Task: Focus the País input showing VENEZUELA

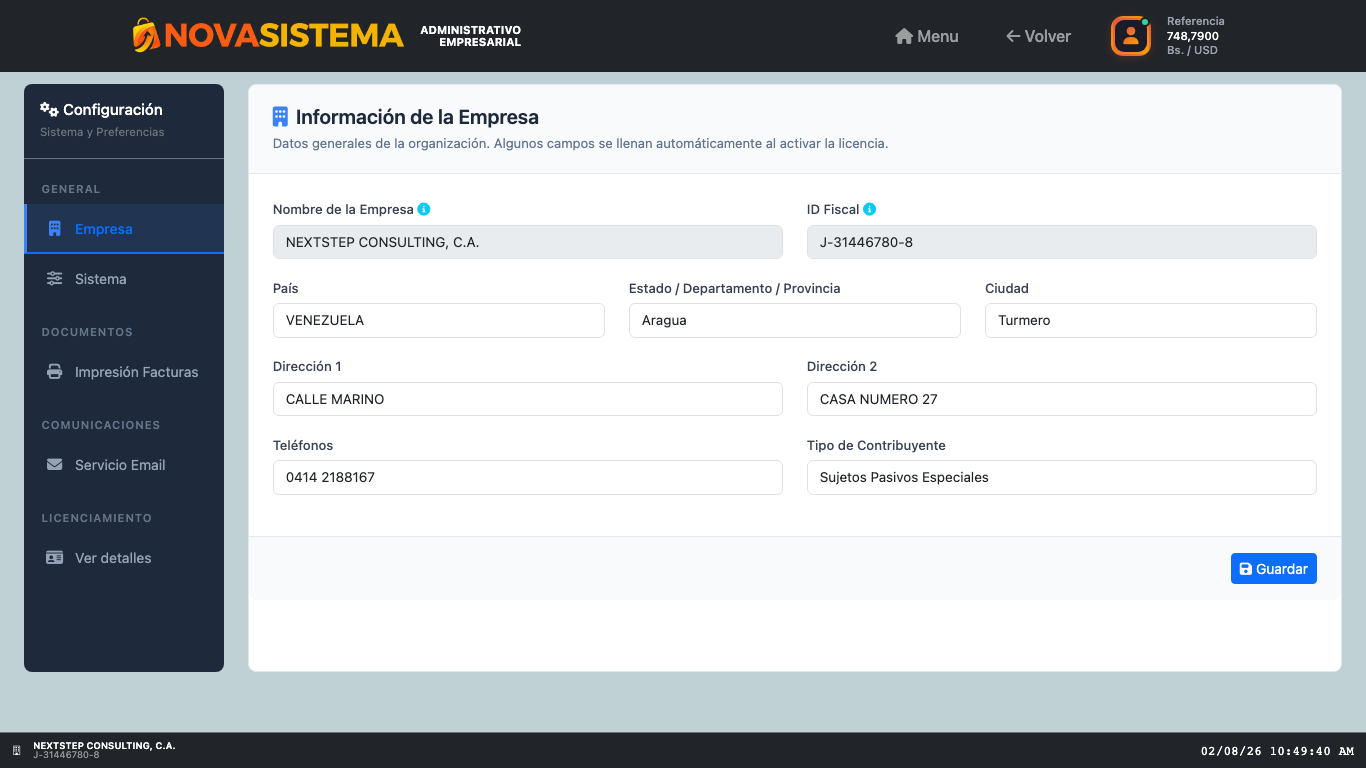Action: pos(439,321)
